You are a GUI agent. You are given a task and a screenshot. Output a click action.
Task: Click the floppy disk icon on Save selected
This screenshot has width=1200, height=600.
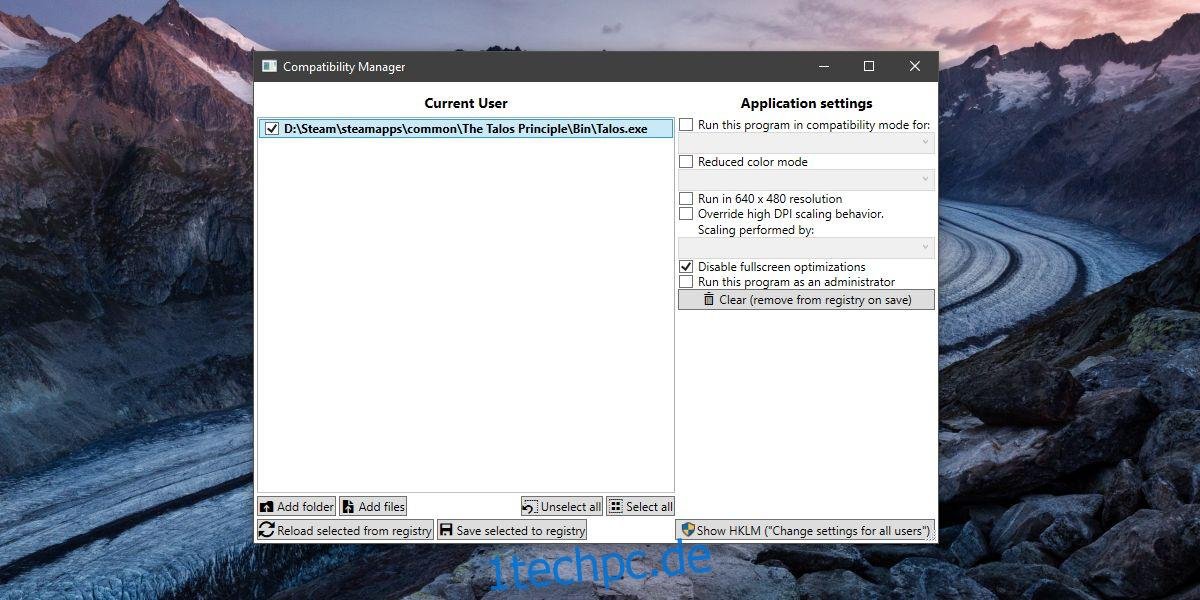tap(446, 530)
